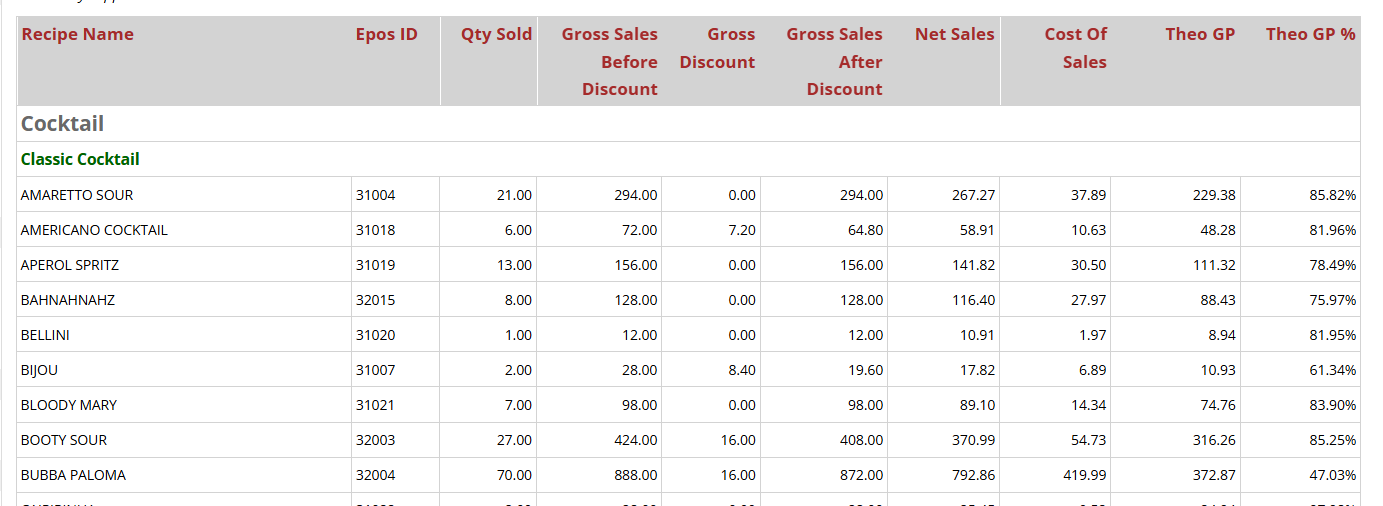
Task: Click the Recipe Name column header
Action: pyautogui.click(x=77, y=35)
